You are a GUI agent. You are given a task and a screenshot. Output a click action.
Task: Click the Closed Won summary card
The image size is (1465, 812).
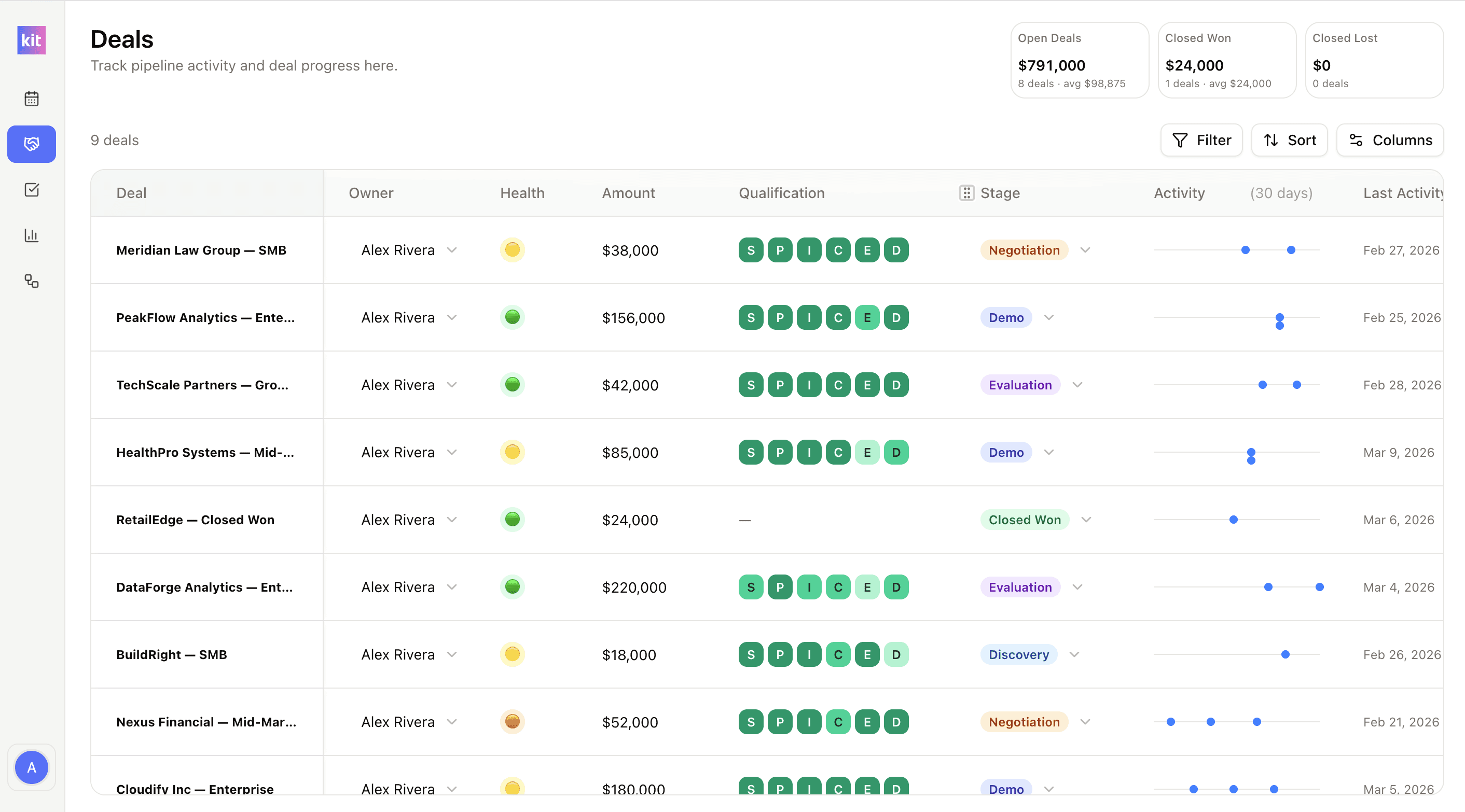1226,60
